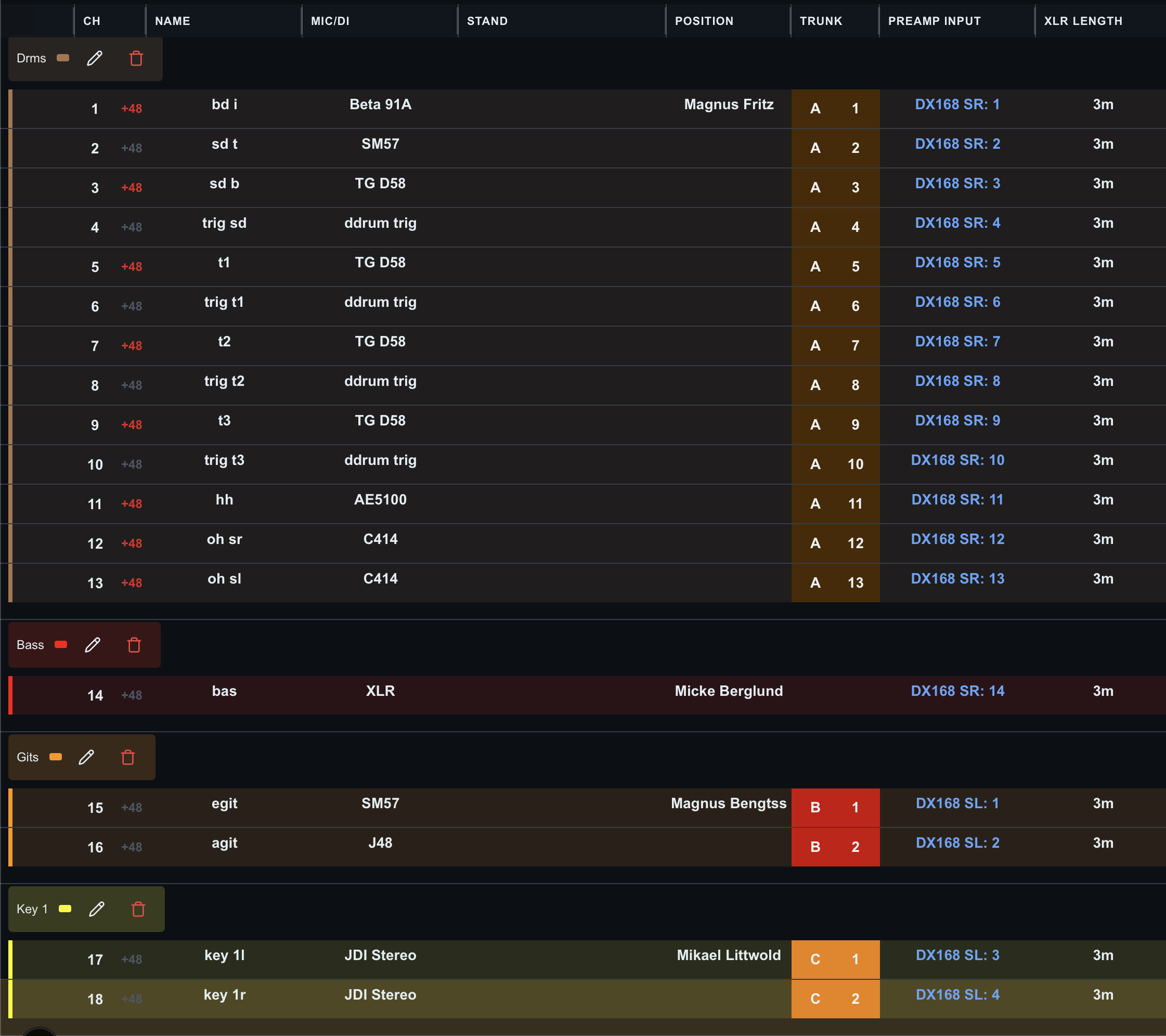This screenshot has width=1166, height=1036.
Task: Select TG D58 mic cell for t2
Action: [381, 341]
